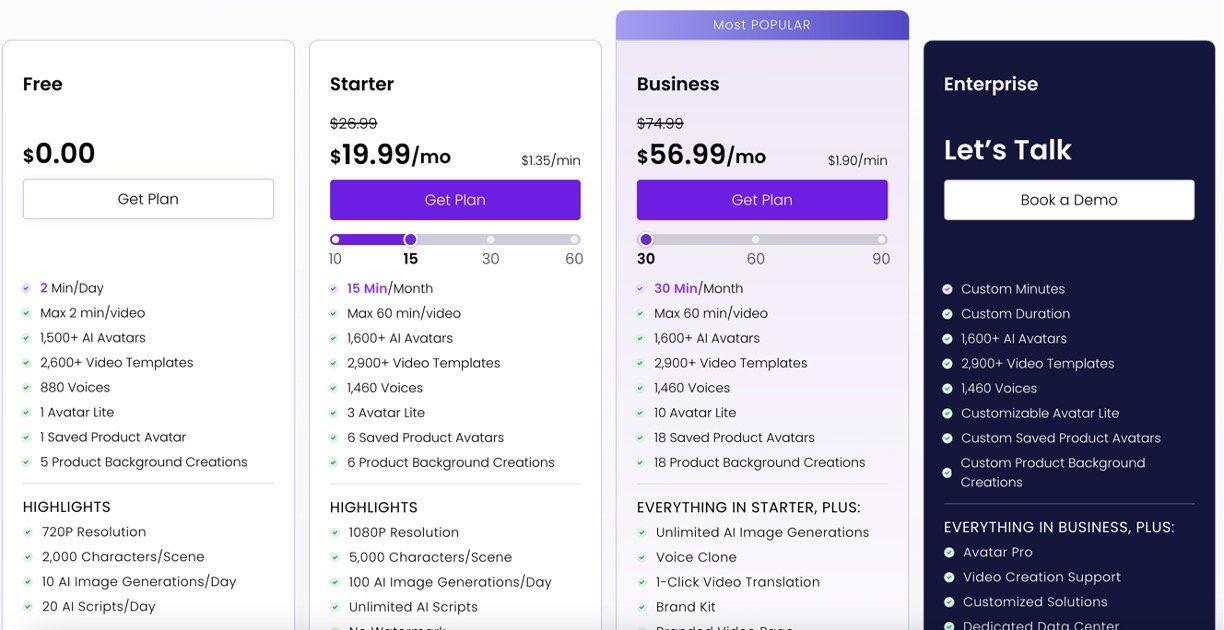The width and height of the screenshot is (1224, 630).
Task: Click checkmark icon next to 15 Min/Month
Action: [333, 289]
